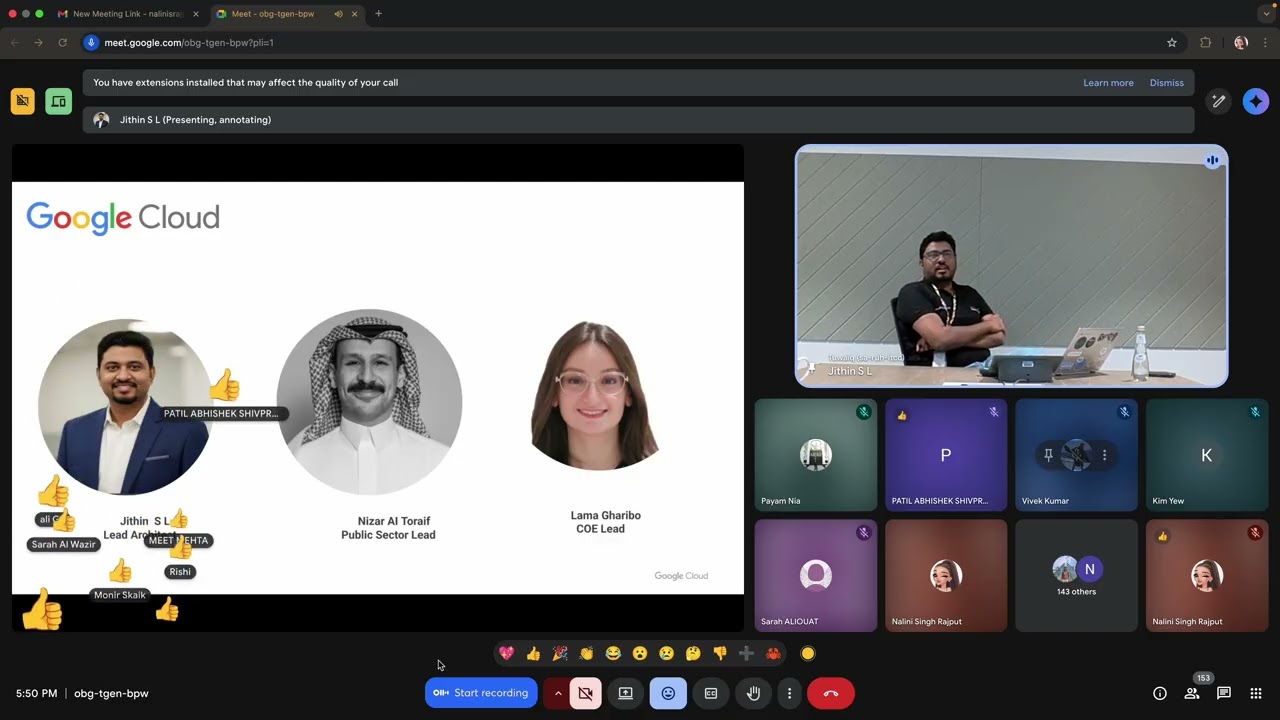This screenshot has width=1280, height=720.
Task: Raise your hand
Action: click(x=753, y=693)
